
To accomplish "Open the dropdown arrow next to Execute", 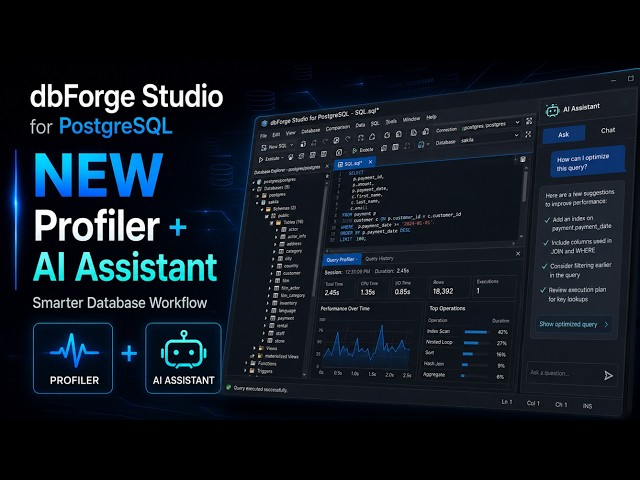I will click(282, 158).
